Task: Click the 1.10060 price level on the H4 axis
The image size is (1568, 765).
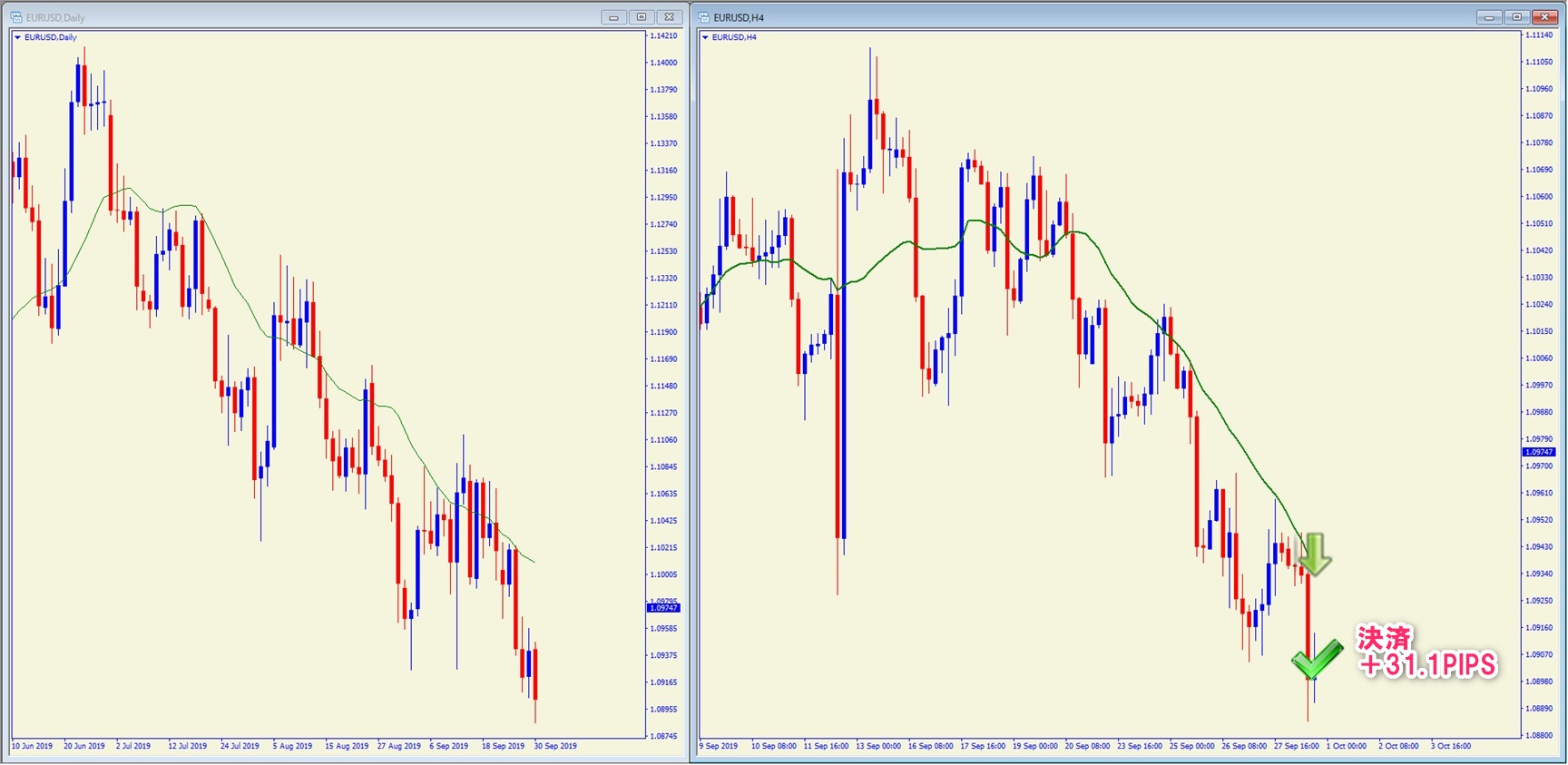Action: point(1539,358)
